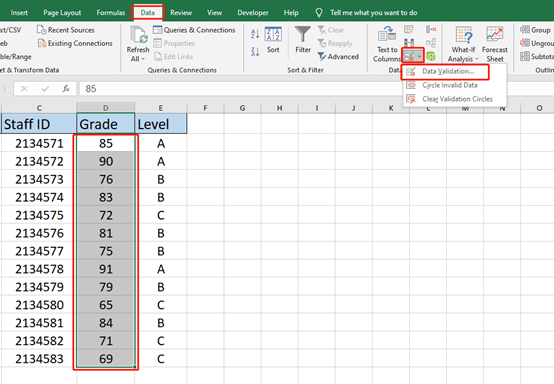This screenshot has width=554, height=384.
Task: Click the Consolidate icon
Action: [431, 29]
